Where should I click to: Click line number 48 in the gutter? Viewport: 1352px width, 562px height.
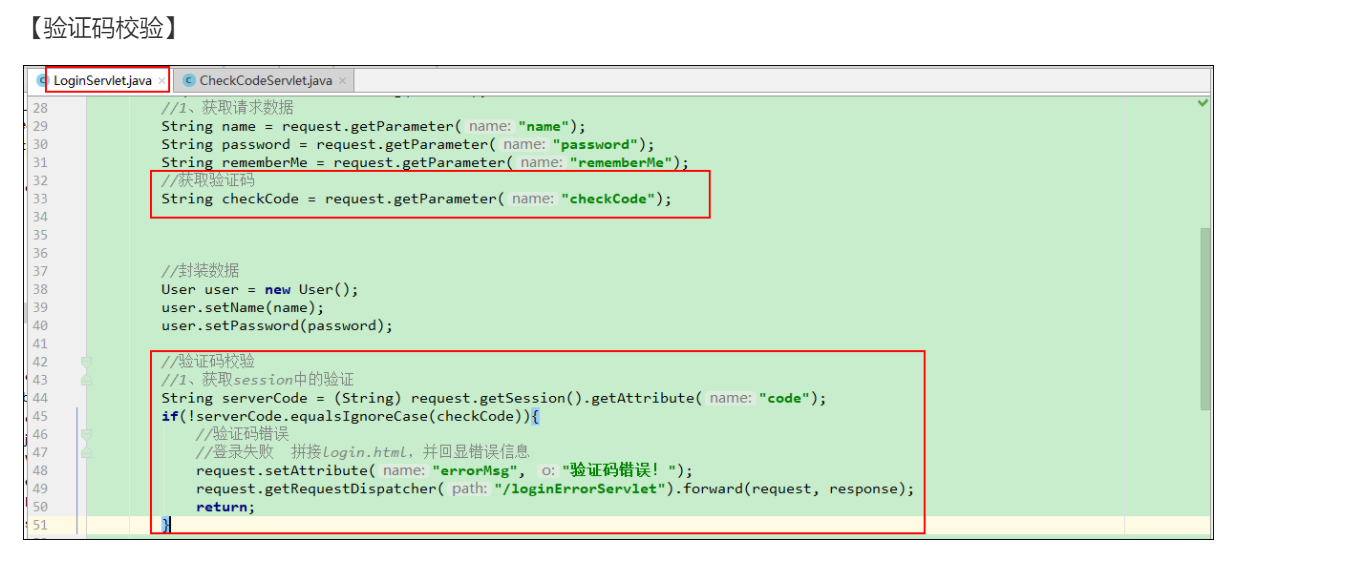pyautogui.click(x=40, y=470)
